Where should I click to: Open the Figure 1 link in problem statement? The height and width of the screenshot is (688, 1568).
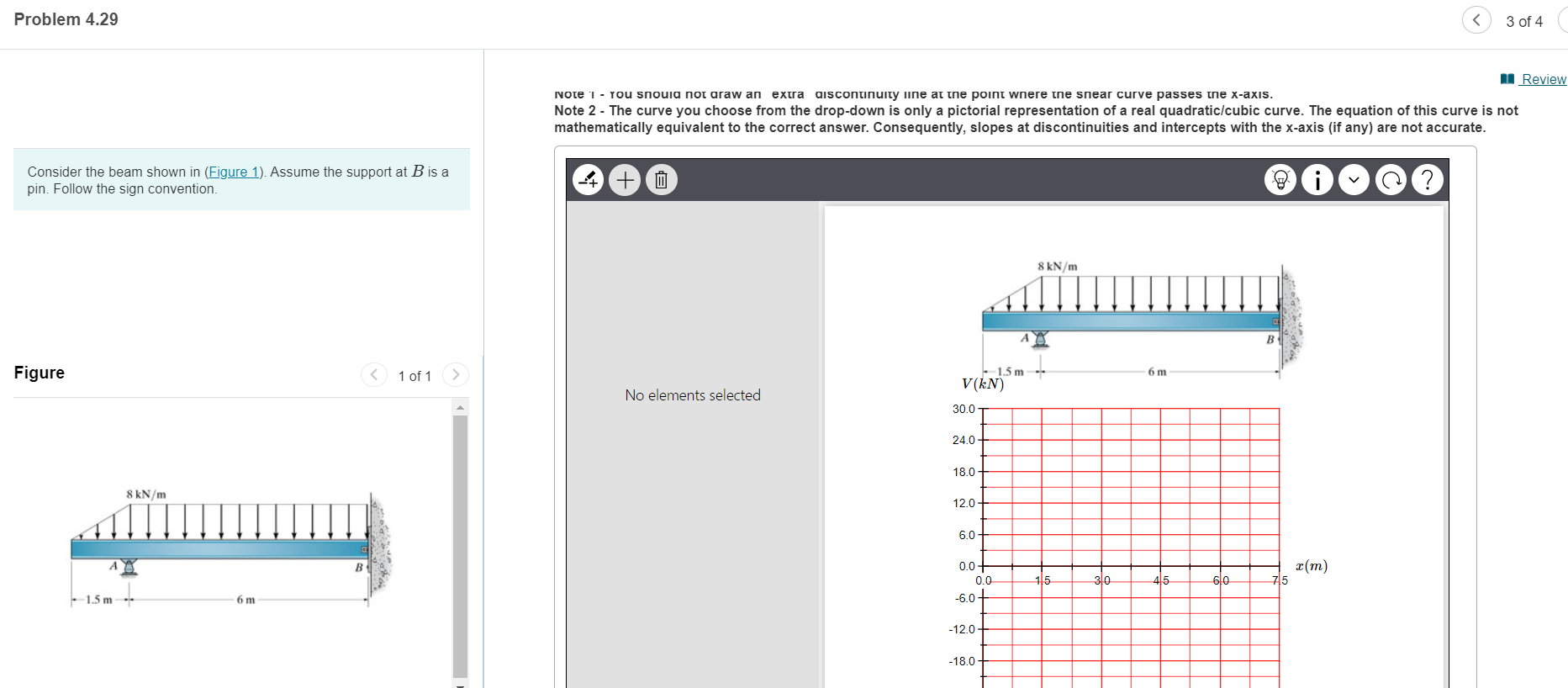click(x=234, y=172)
